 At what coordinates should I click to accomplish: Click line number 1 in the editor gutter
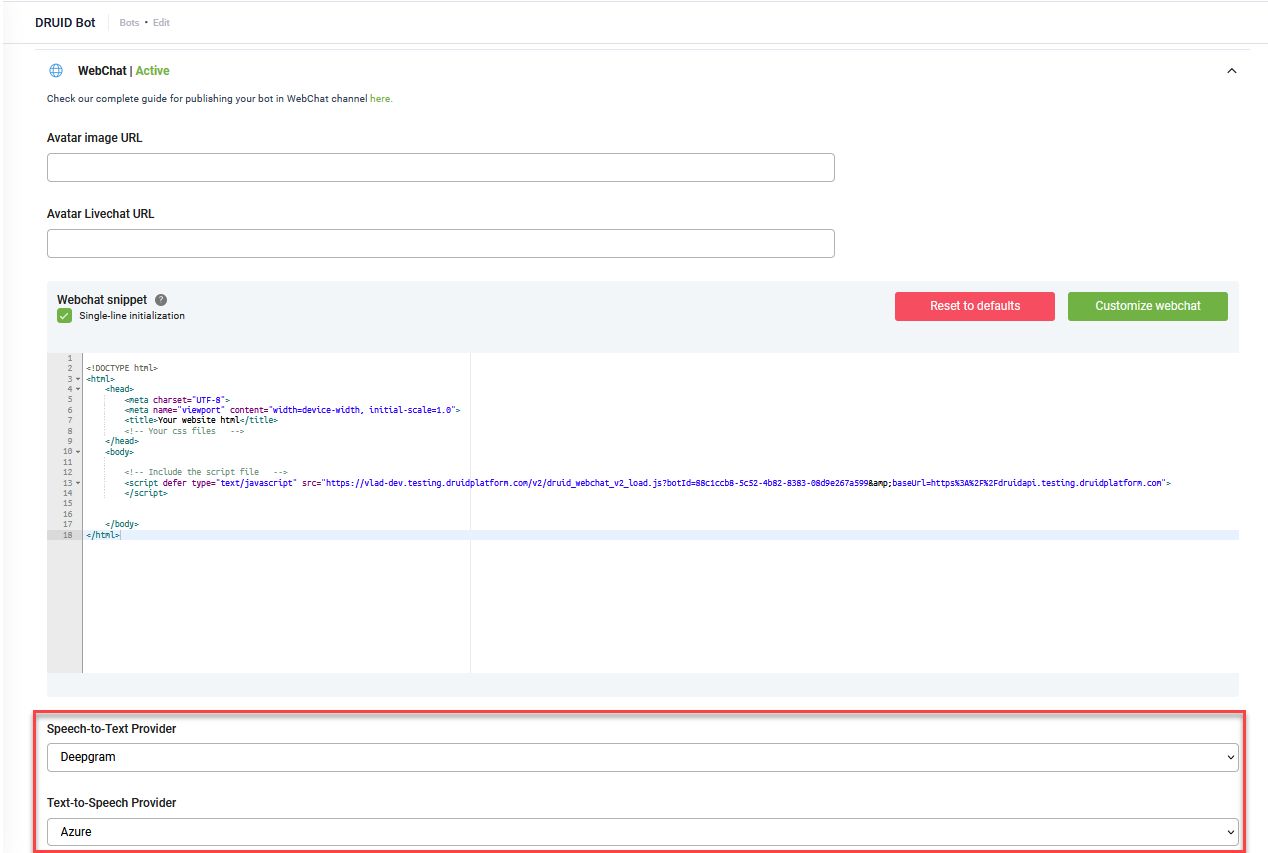tap(69, 358)
